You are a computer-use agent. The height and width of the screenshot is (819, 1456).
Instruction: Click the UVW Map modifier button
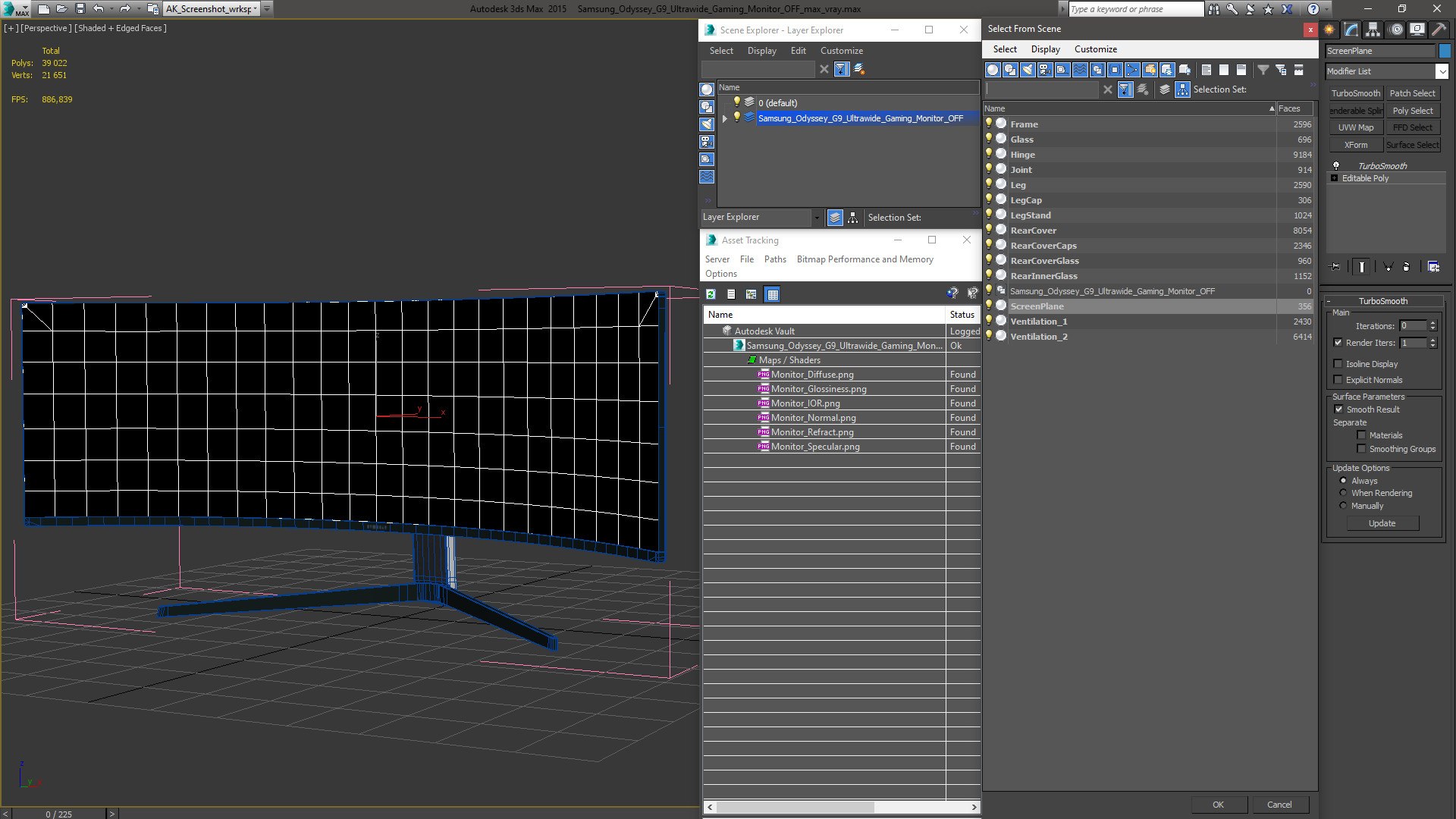1355,127
